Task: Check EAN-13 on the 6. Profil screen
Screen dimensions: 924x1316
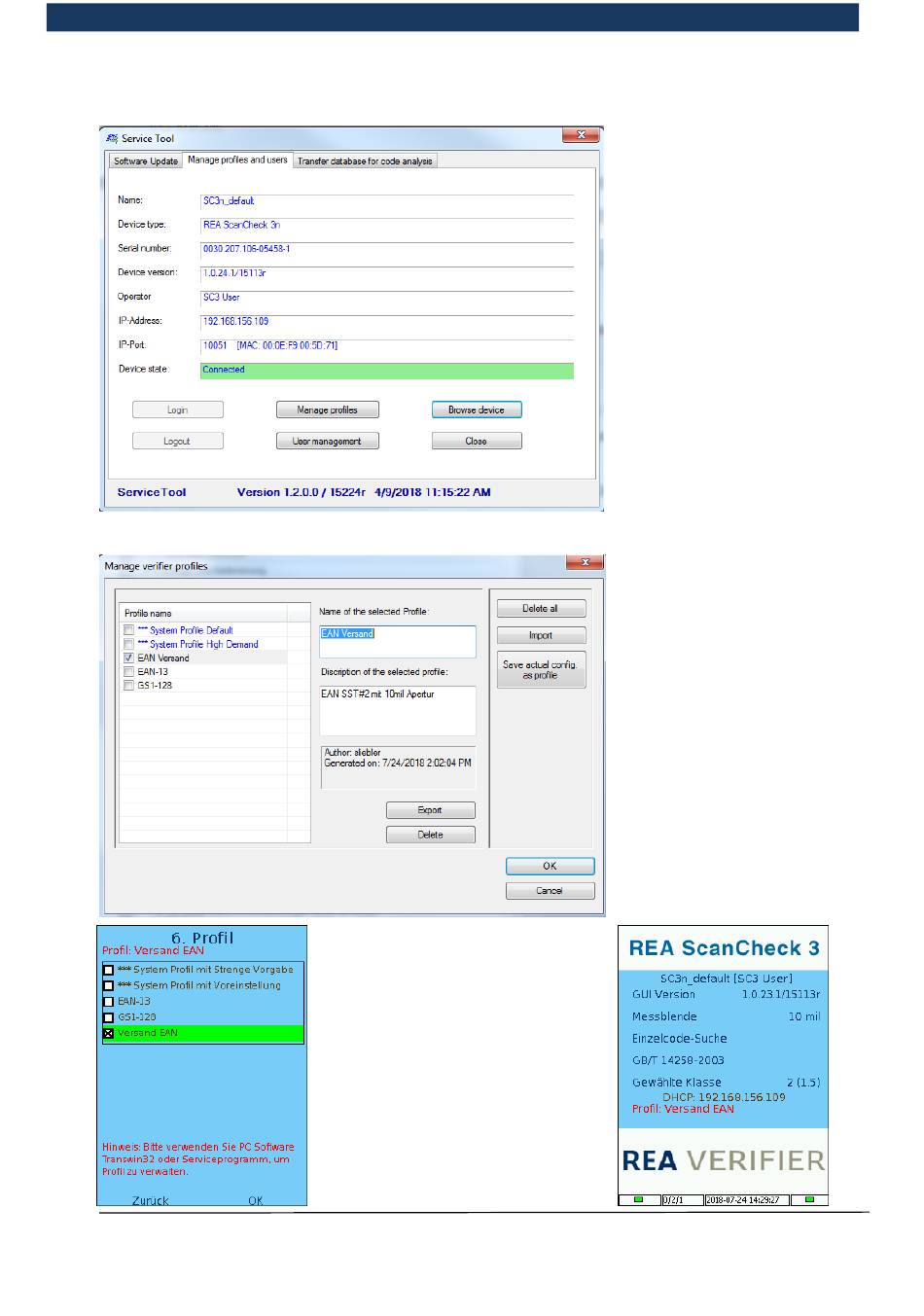Action: [x=108, y=1002]
